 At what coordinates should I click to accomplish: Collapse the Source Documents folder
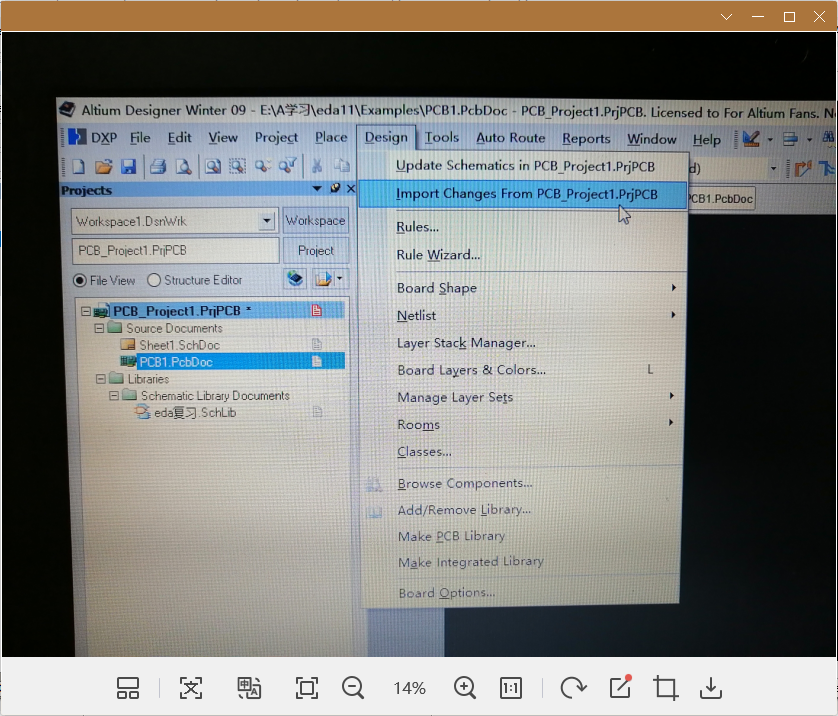click(99, 328)
